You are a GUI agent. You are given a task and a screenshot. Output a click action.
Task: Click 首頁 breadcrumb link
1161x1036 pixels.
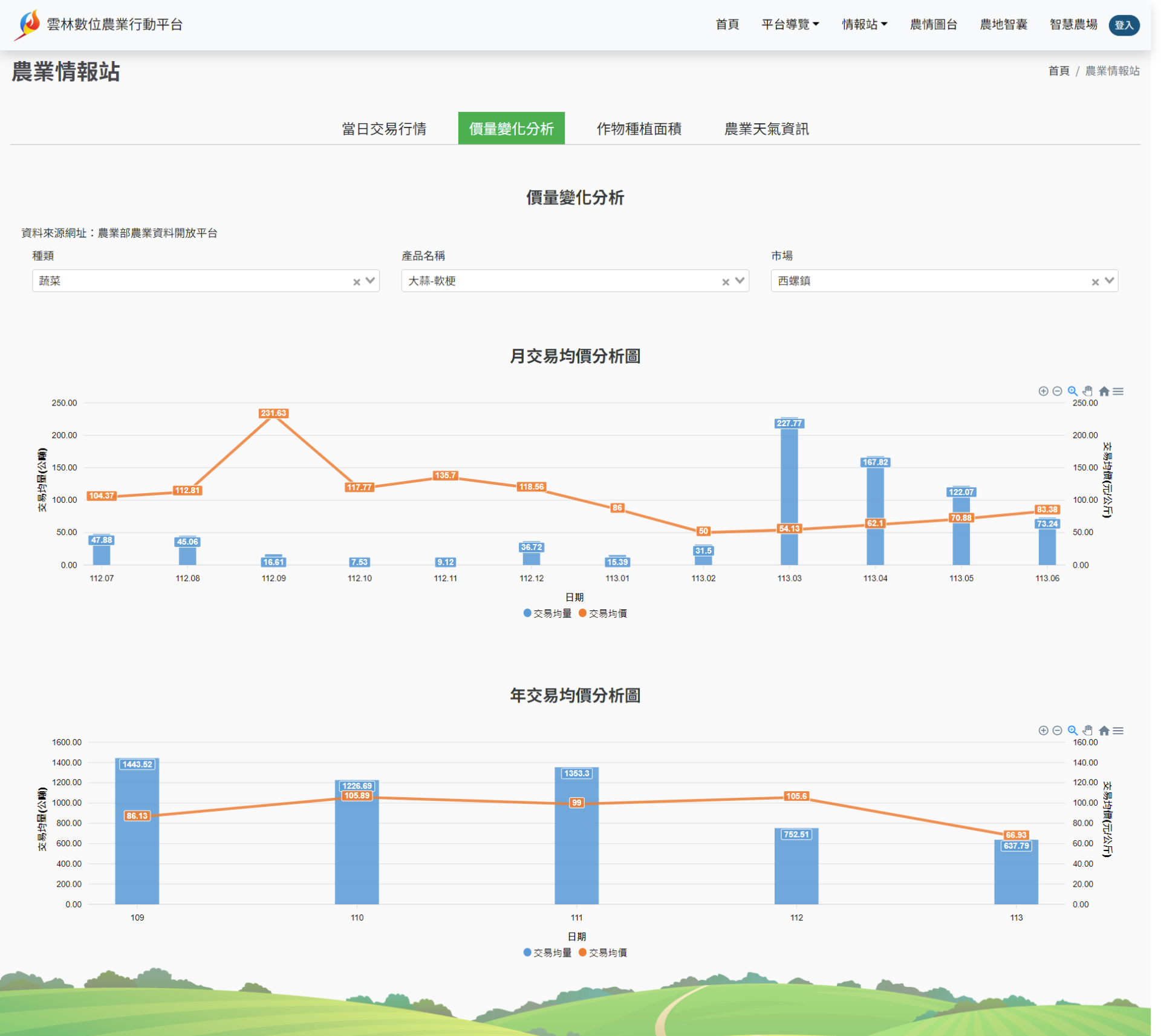point(1058,71)
